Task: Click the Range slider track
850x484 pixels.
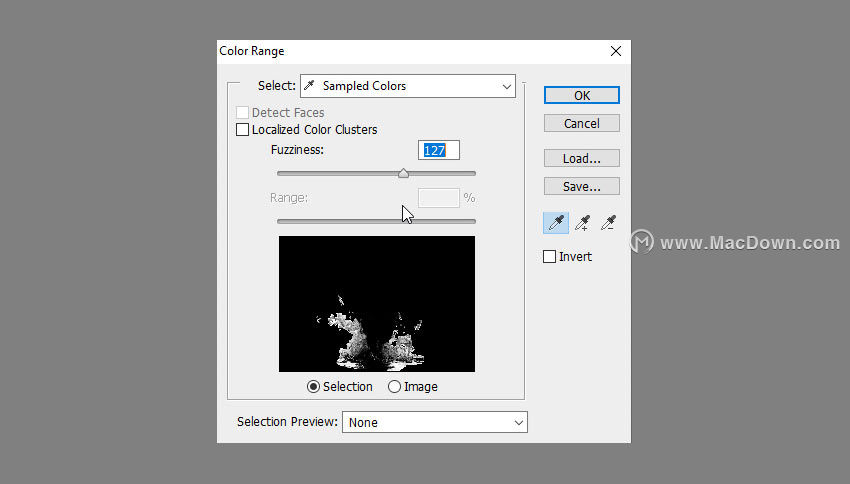Action: (x=376, y=221)
